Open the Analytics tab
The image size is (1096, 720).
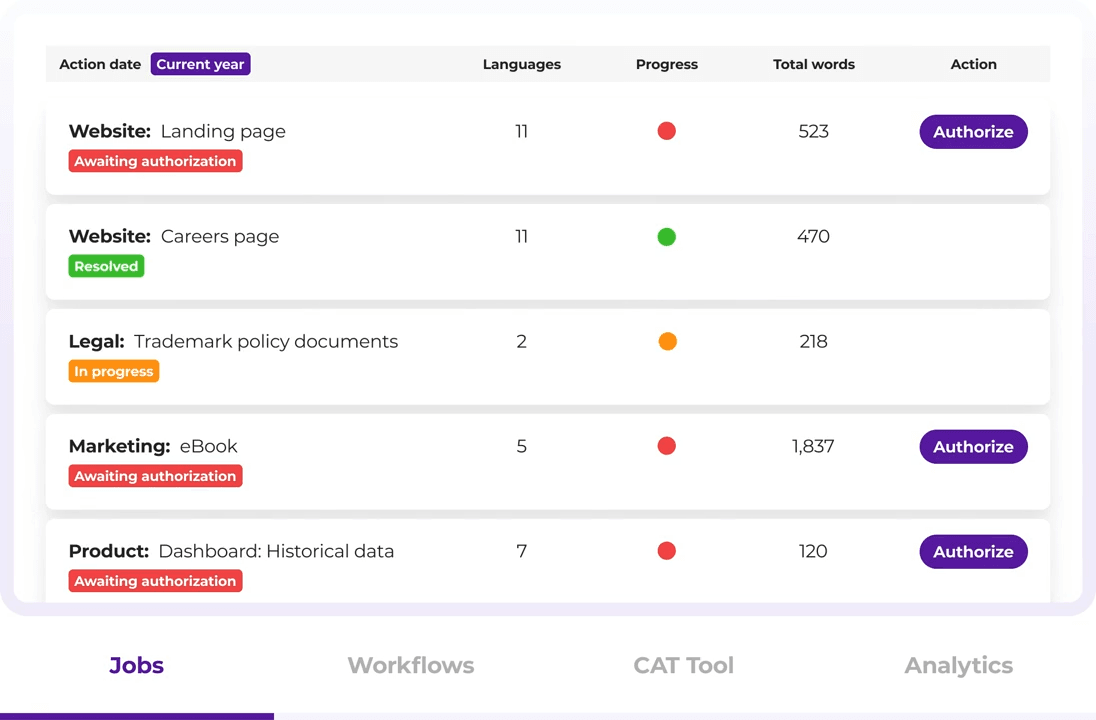pyautogui.click(x=958, y=666)
